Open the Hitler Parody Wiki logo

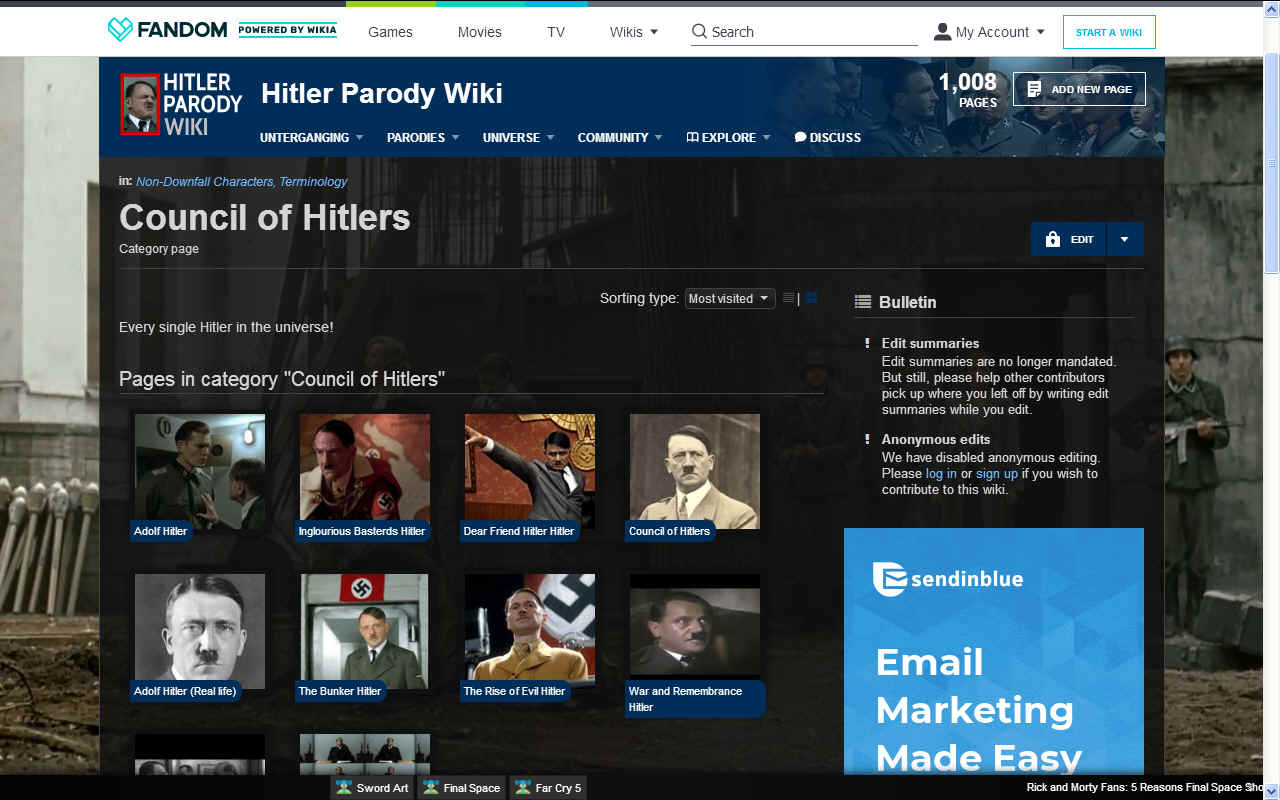tap(181, 104)
